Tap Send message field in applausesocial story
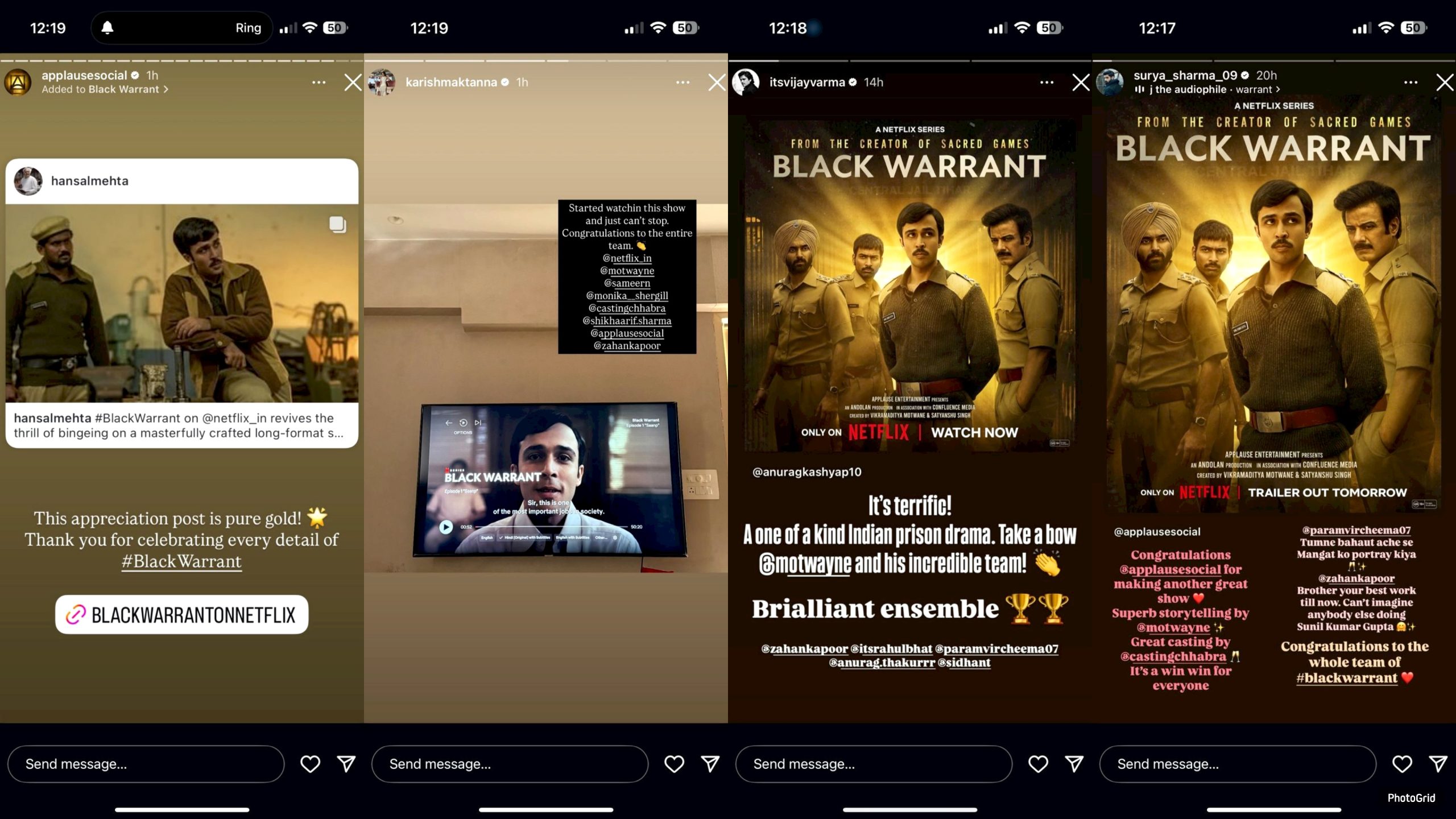The width and height of the screenshot is (1456, 819). pos(146,764)
